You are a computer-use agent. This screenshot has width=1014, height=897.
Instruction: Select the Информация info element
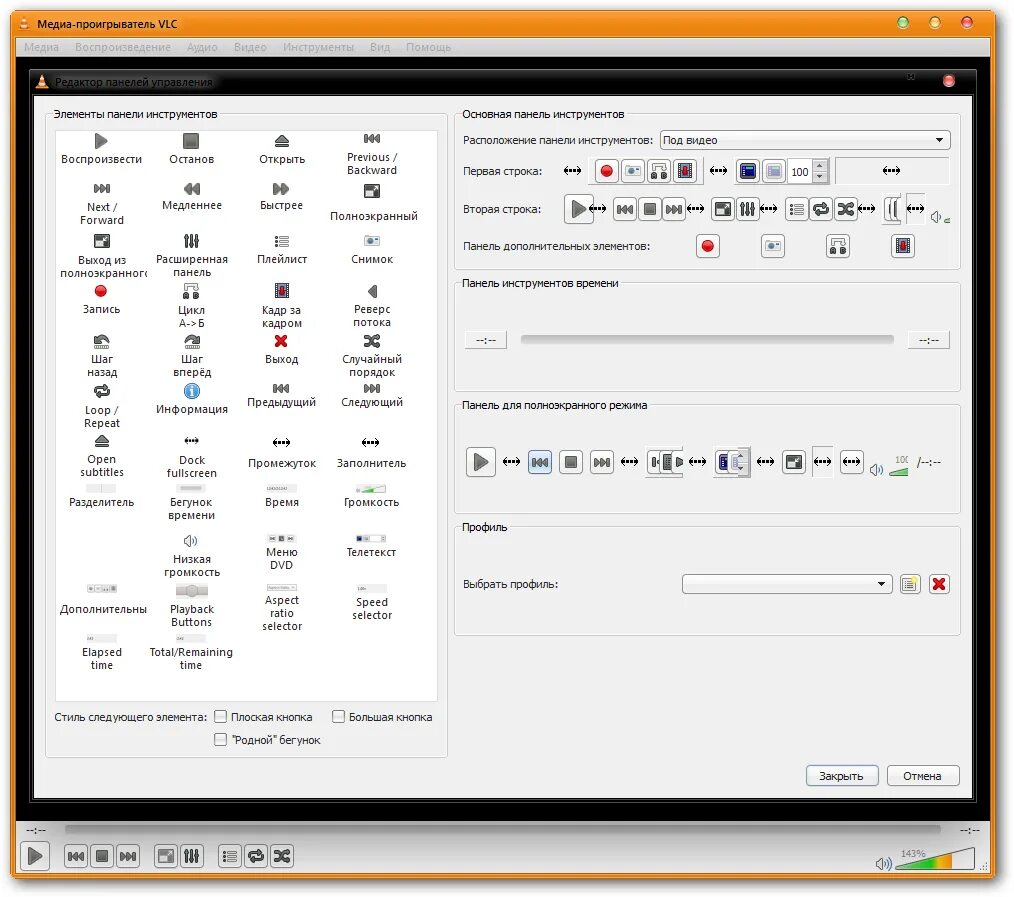coord(191,399)
